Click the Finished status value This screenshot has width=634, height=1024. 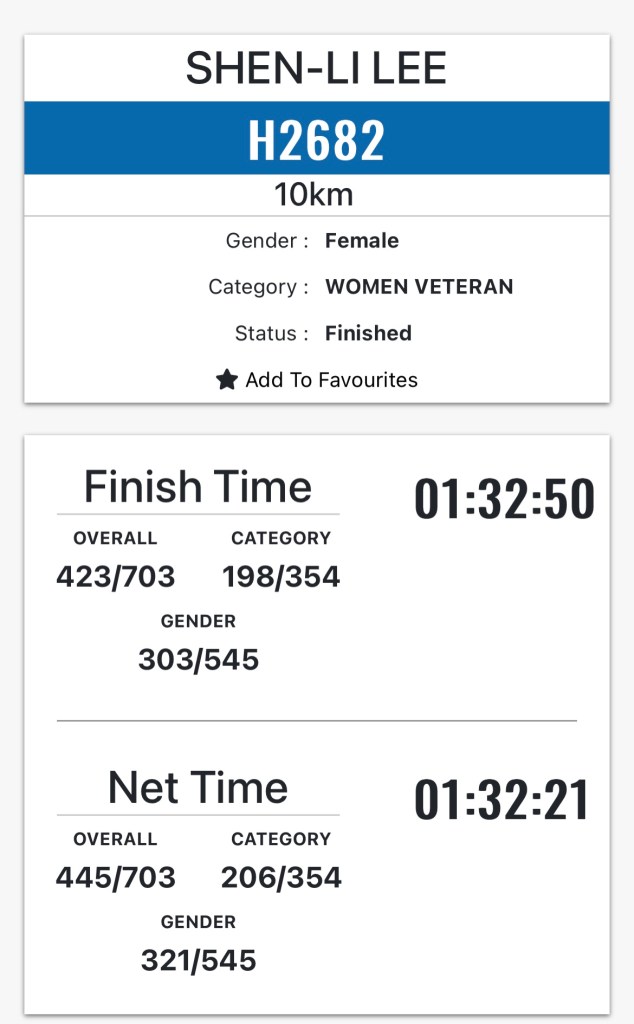tap(368, 333)
